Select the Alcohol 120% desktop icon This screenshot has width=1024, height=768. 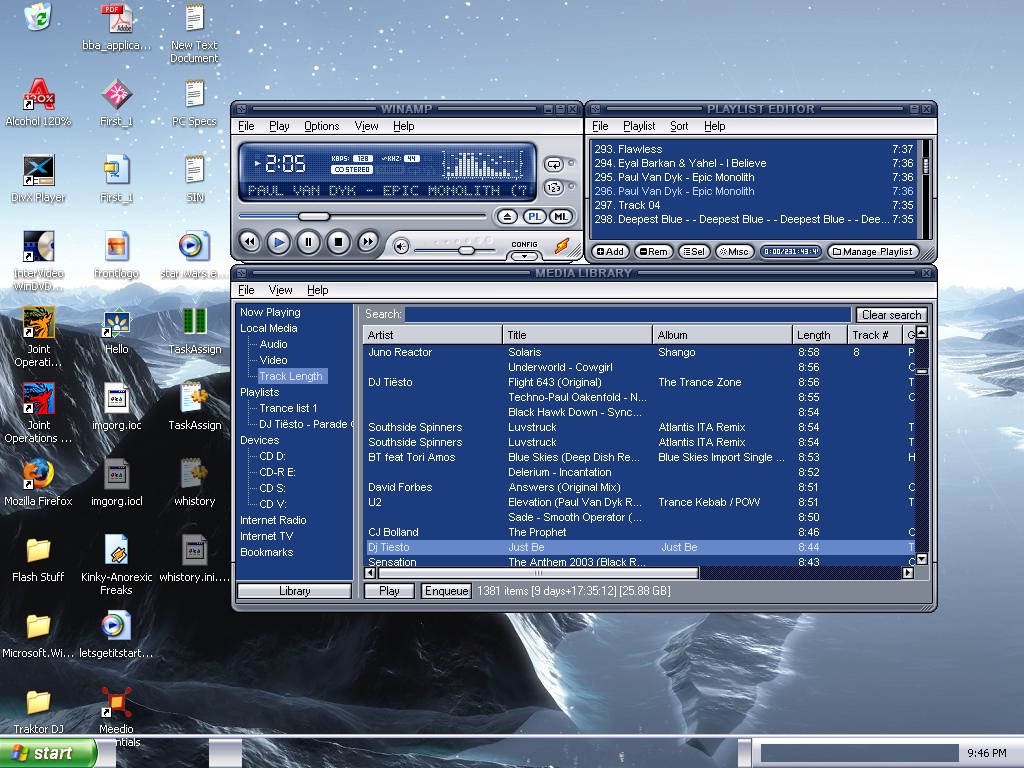point(38,102)
